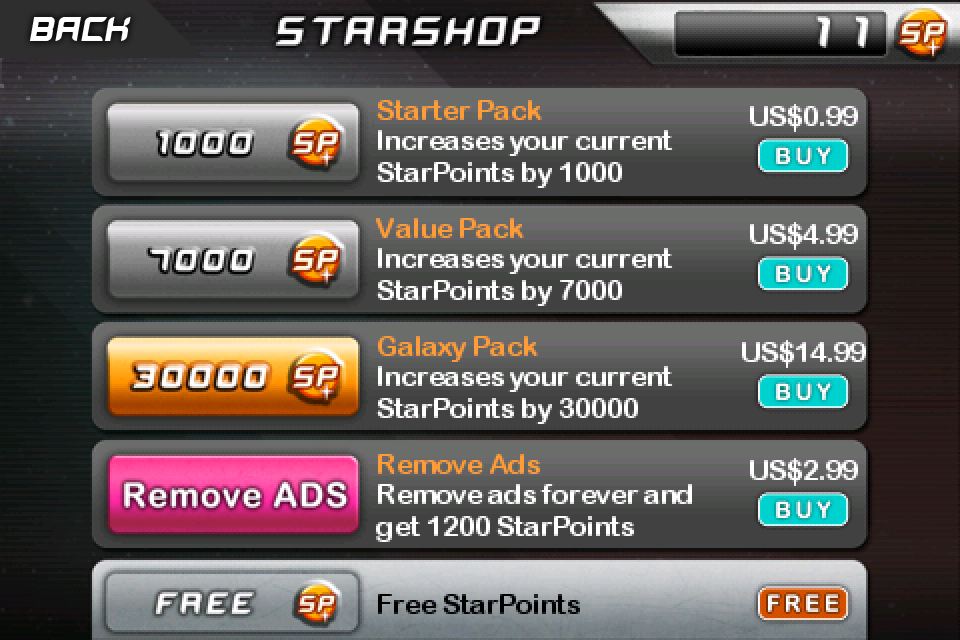Screen dimensions: 960x640
Task: Select the 7000 SP pack tile
Action: pos(233,260)
